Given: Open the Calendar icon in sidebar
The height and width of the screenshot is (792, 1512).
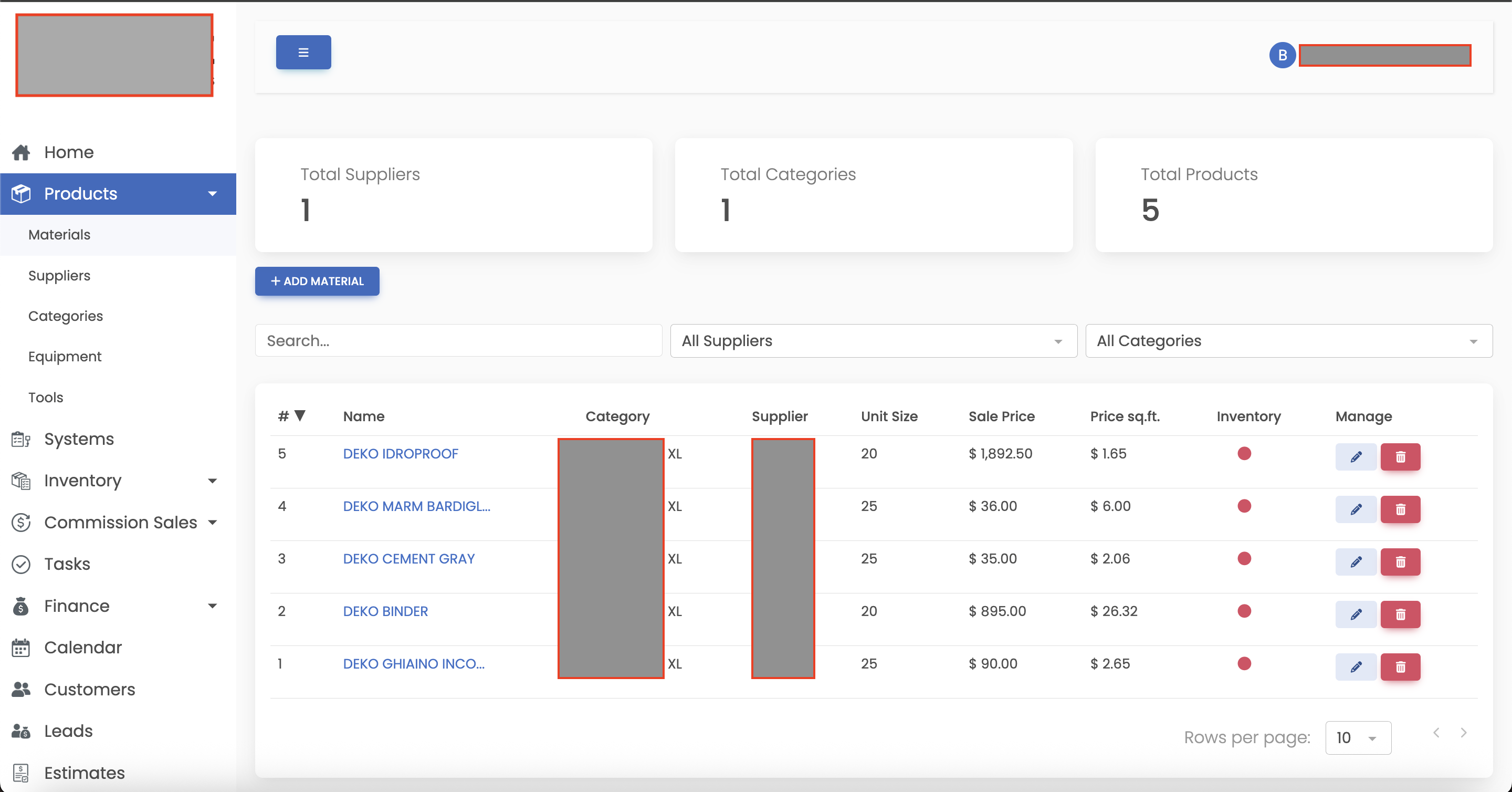Looking at the screenshot, I should (21, 648).
